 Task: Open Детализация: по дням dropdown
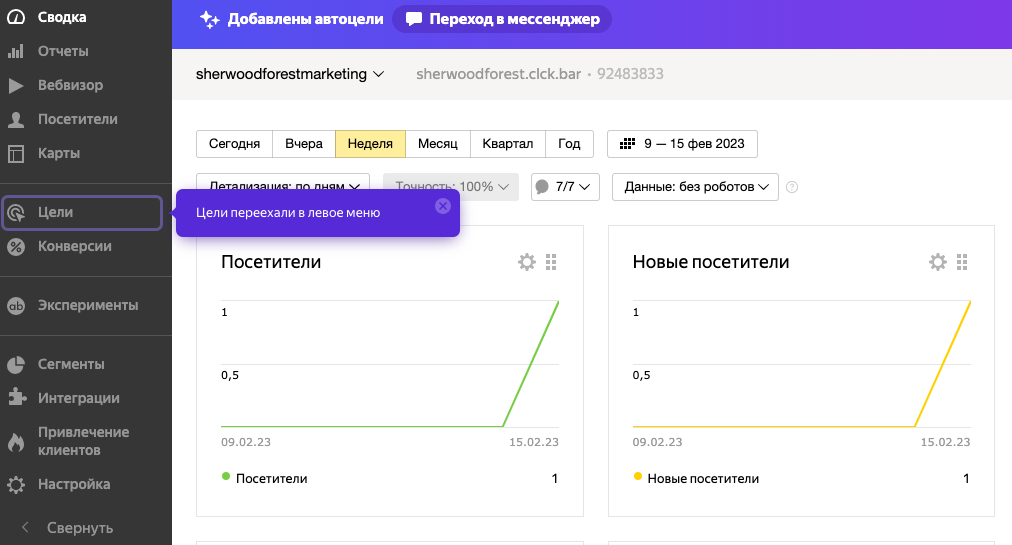(x=283, y=187)
